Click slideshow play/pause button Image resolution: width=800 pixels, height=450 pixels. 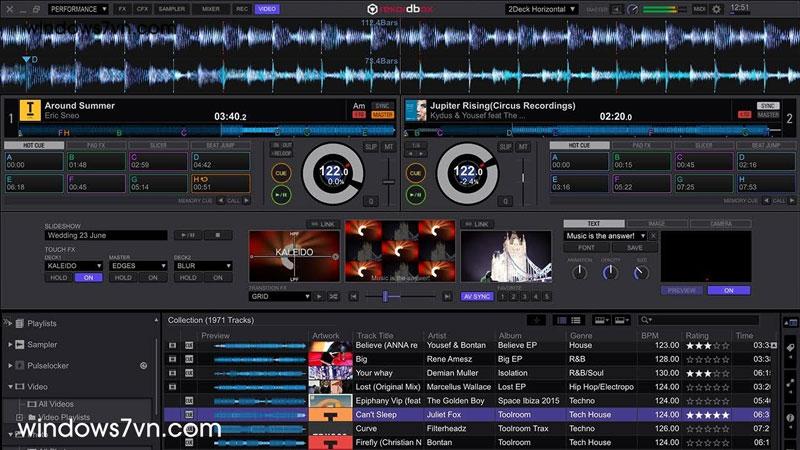click(187, 235)
